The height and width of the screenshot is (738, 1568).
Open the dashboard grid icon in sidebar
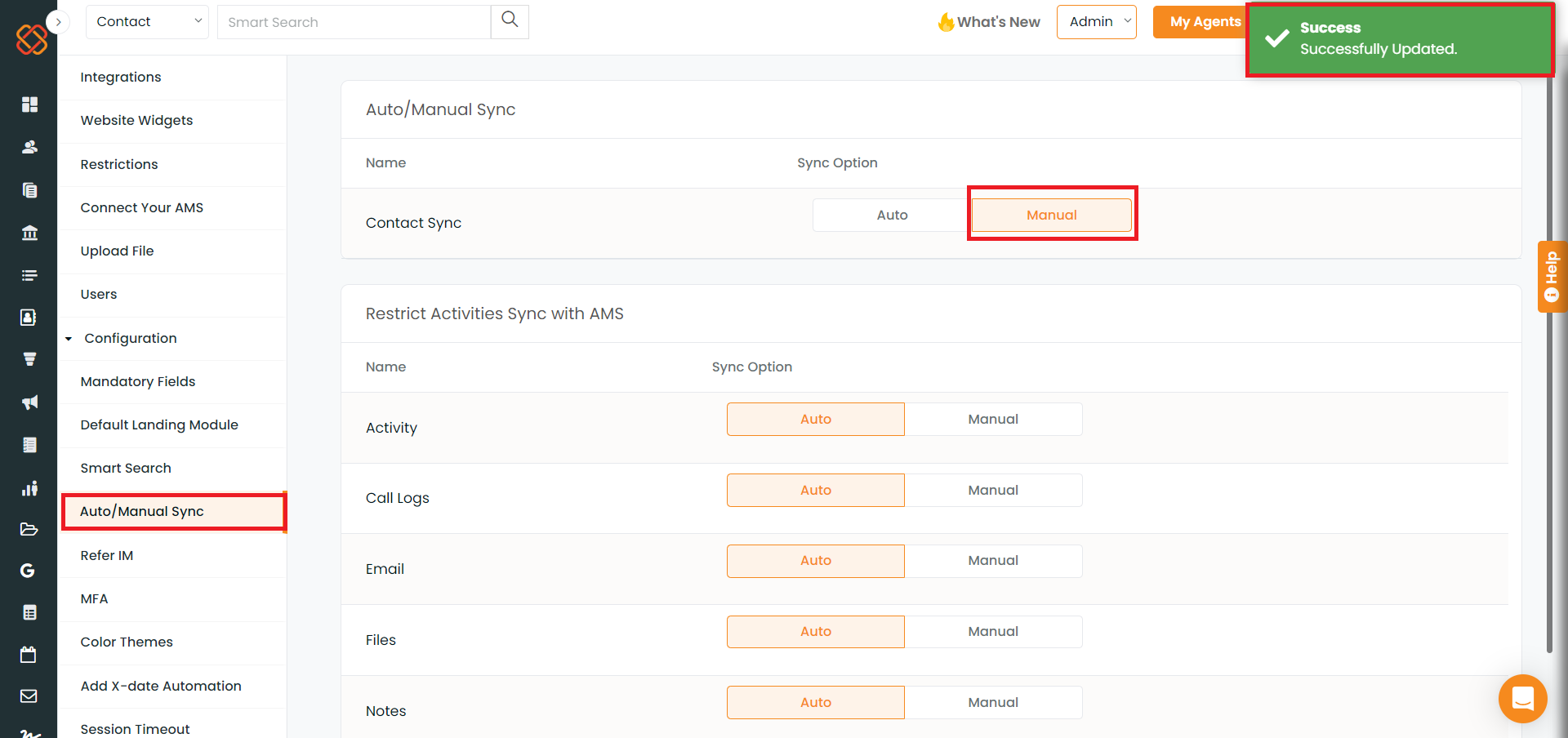(29, 104)
